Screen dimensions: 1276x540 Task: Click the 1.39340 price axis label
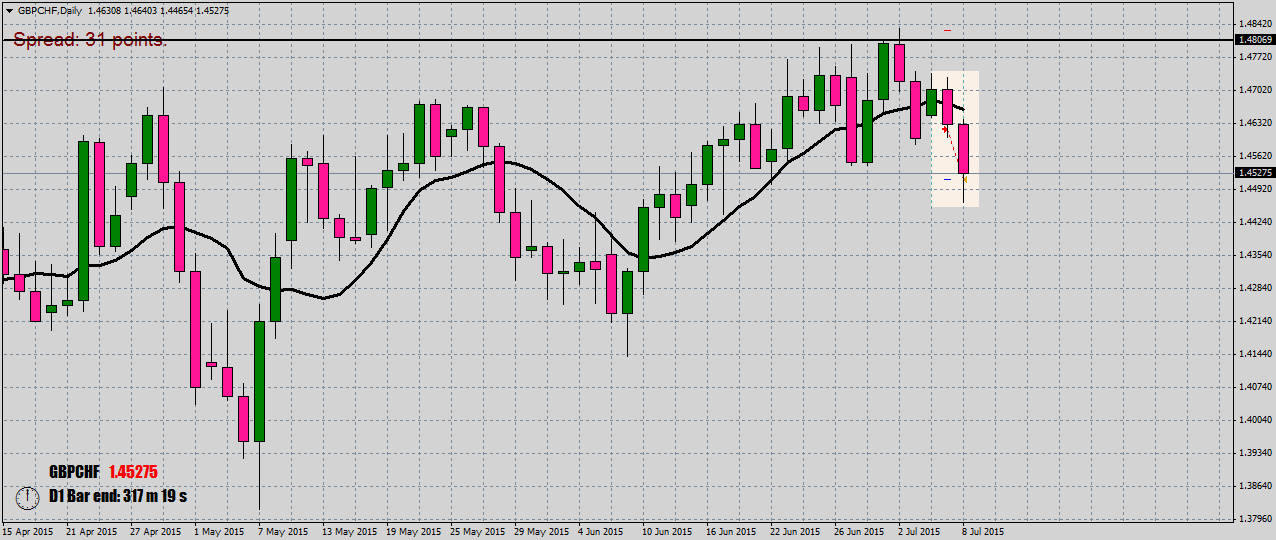pyautogui.click(x=1255, y=452)
